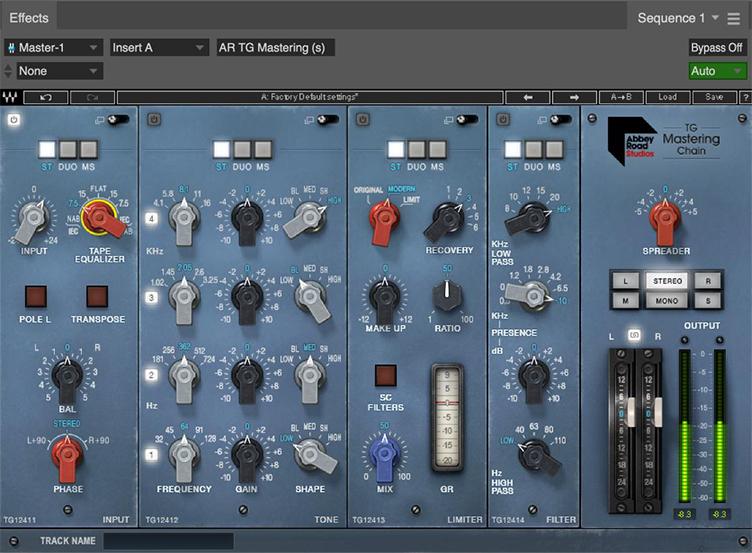The image size is (752, 553).
Task: Click the RECOVERY knob
Action: pyautogui.click(x=447, y=218)
